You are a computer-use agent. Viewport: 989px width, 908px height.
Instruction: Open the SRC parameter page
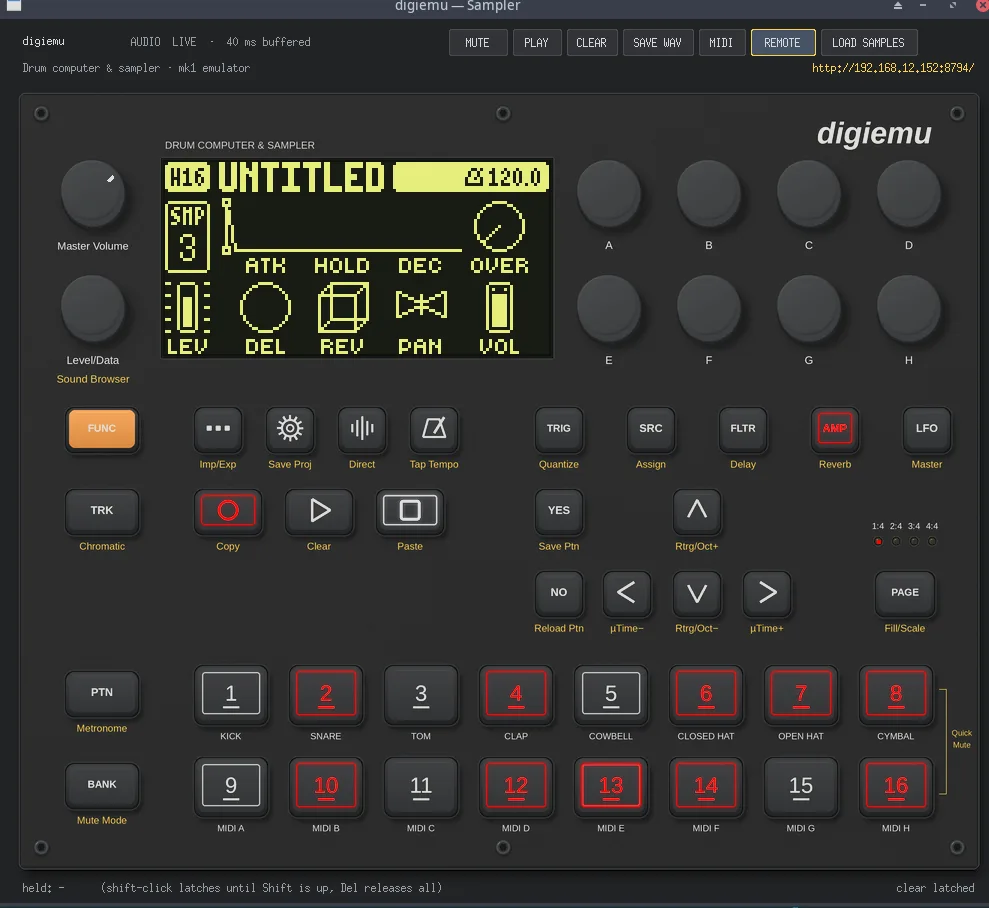651,429
